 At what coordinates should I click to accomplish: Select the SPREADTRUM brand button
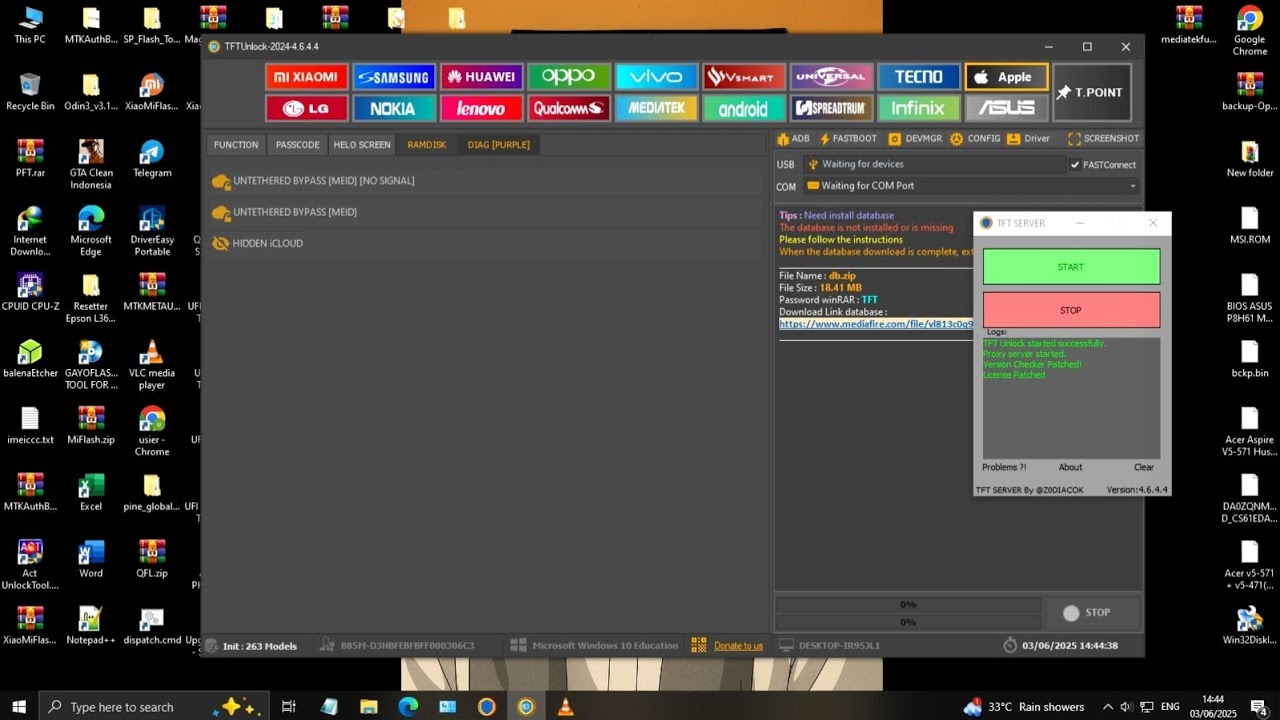pos(831,108)
